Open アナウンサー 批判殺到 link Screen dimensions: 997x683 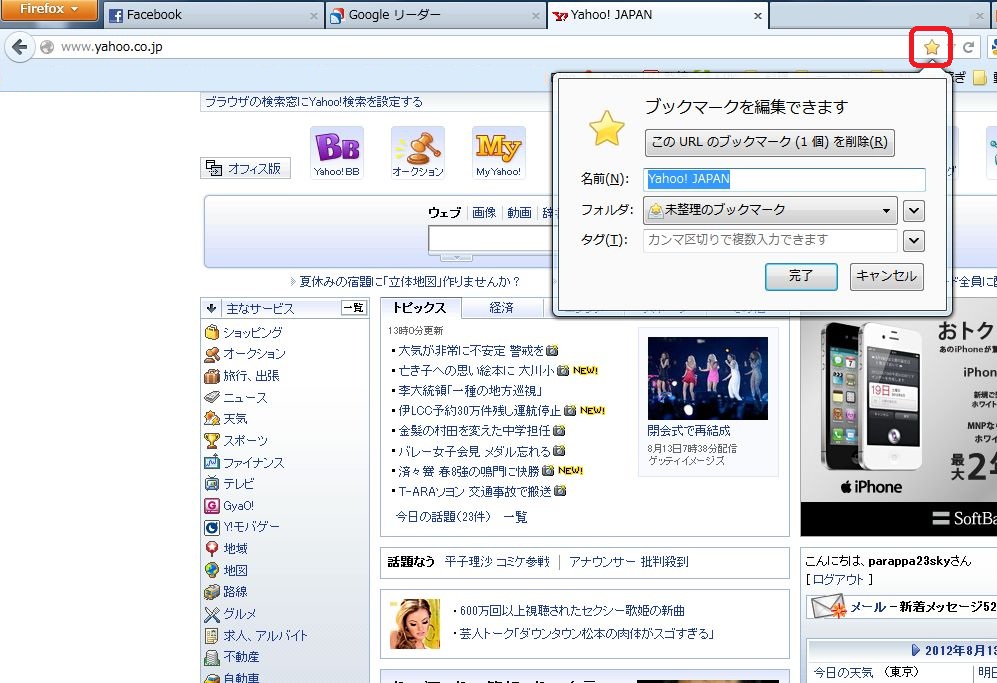coord(629,562)
